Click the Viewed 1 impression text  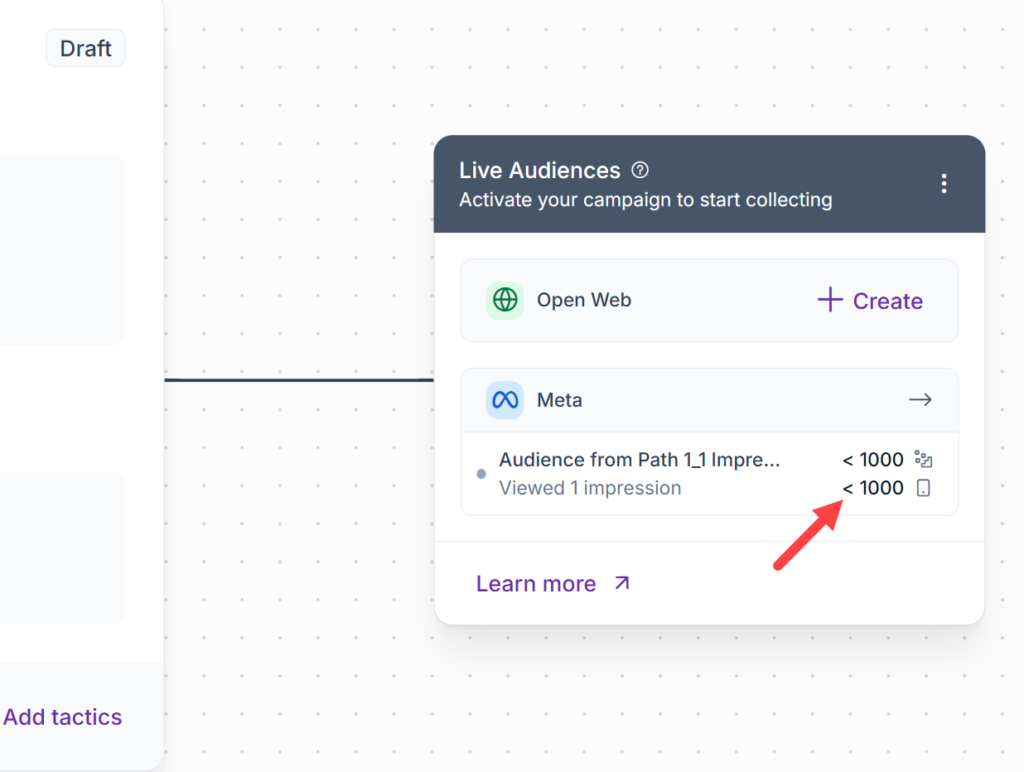[590, 488]
